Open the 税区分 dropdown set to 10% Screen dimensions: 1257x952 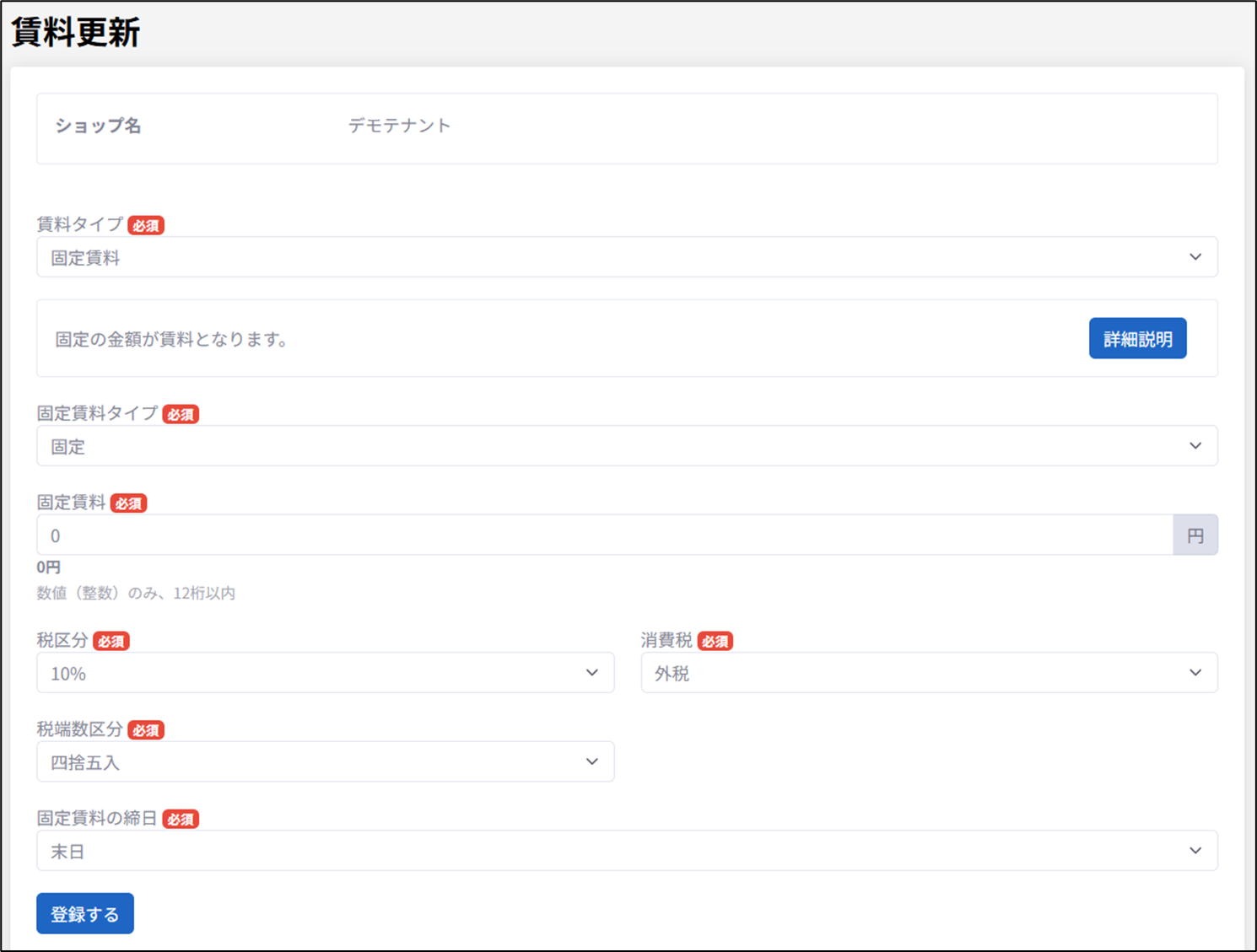[x=325, y=673]
